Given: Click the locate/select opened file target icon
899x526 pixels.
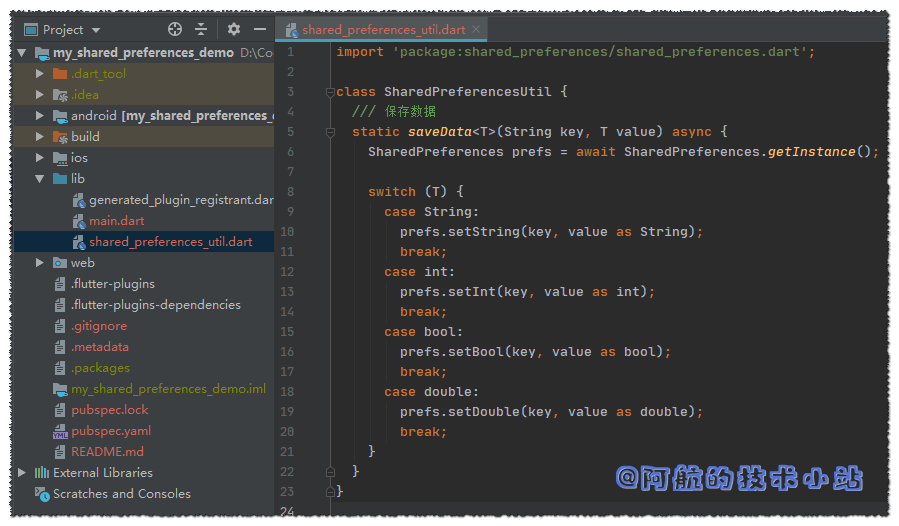Looking at the screenshot, I should click(175, 29).
